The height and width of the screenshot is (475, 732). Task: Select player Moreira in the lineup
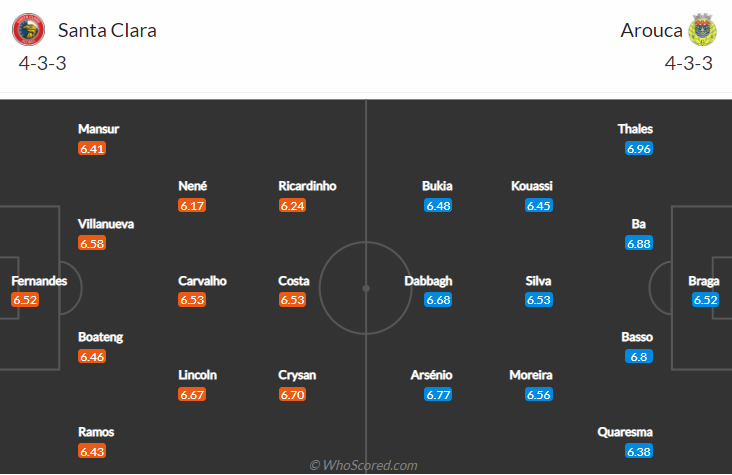coord(529,375)
